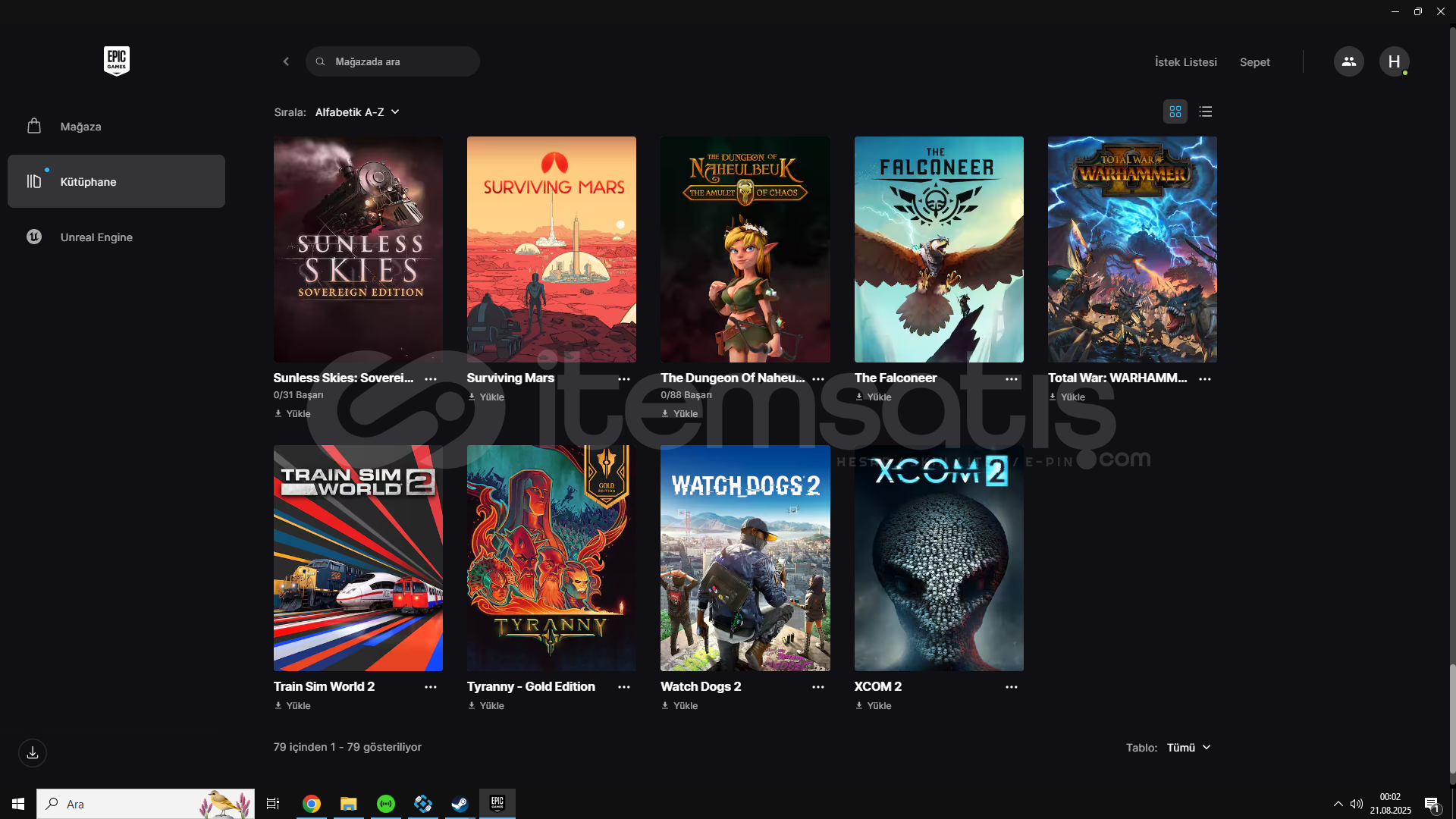Open the XCOM 2 cover art
The width and height of the screenshot is (1456, 819).
click(939, 558)
